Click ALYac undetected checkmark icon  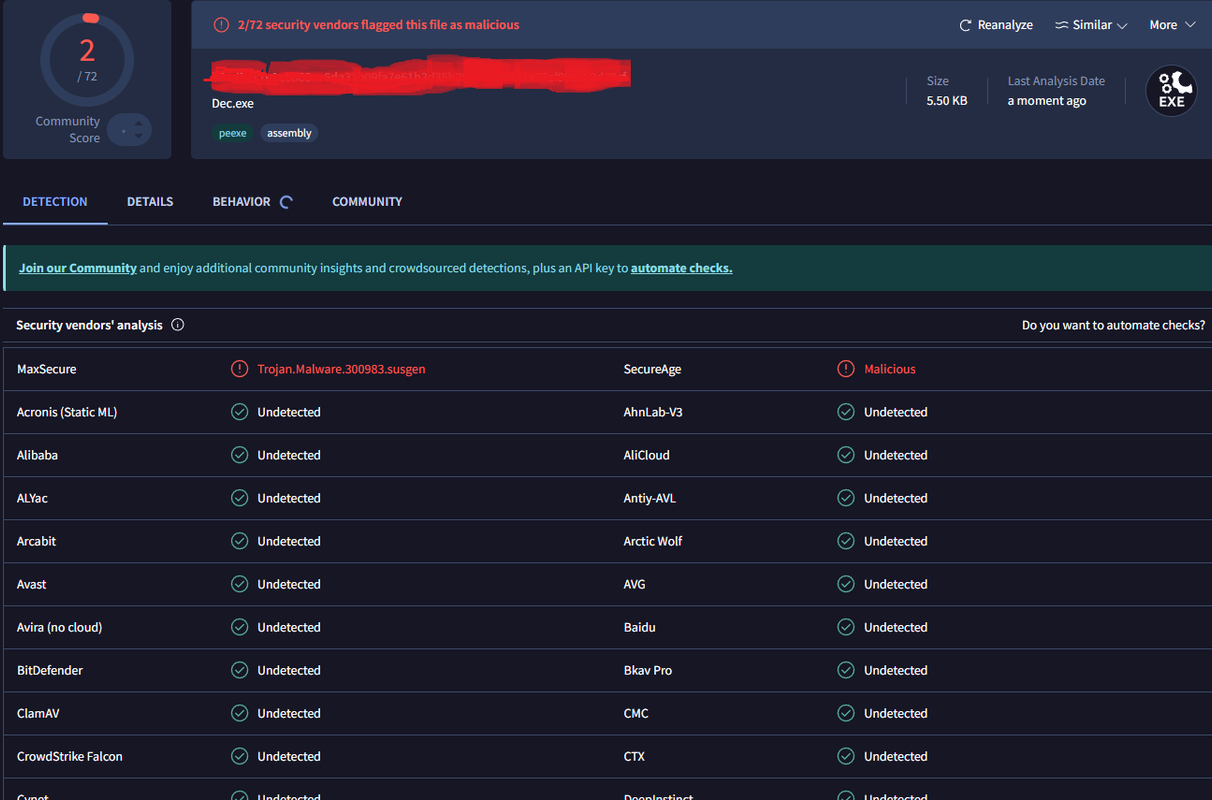click(x=239, y=498)
